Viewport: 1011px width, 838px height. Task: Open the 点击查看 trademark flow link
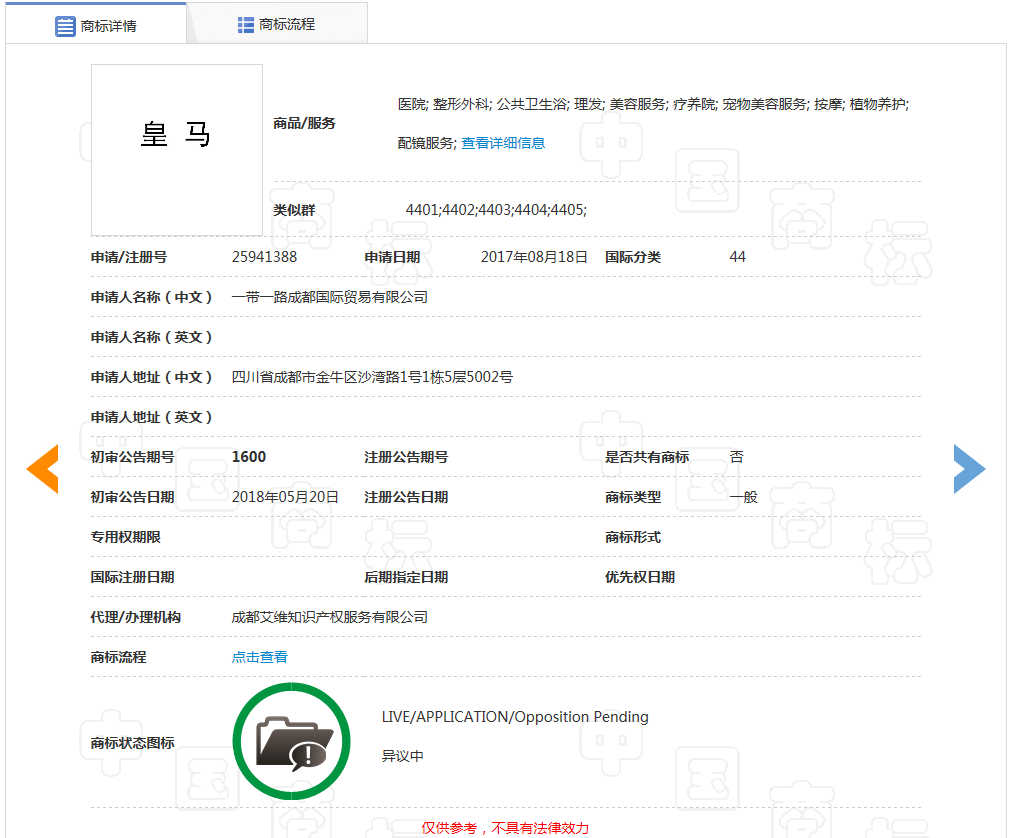[x=260, y=657]
